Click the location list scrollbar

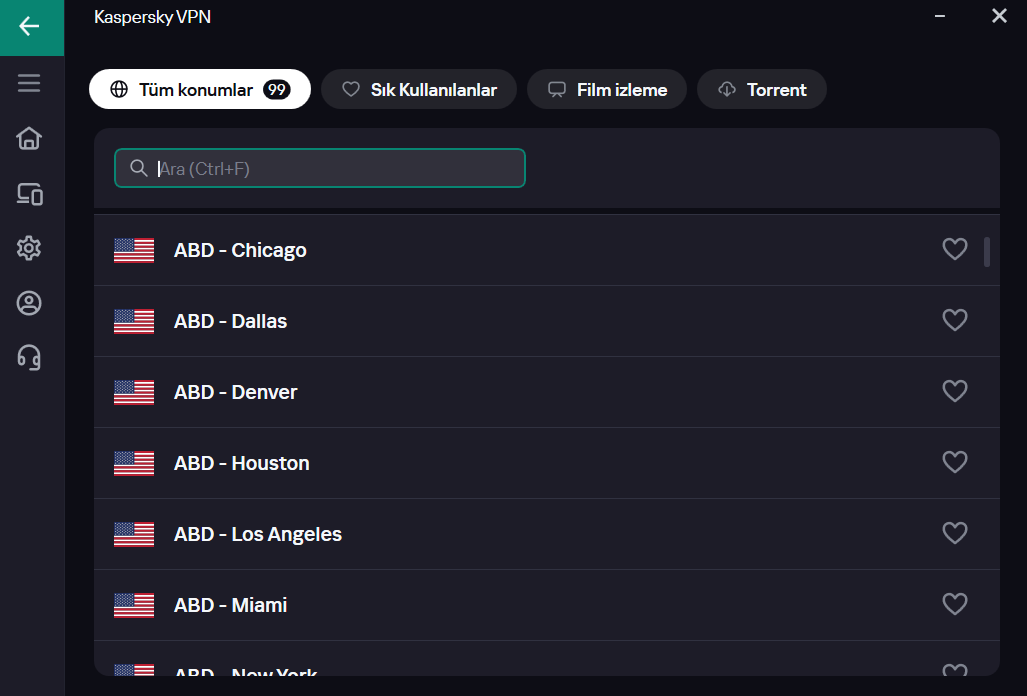tap(987, 252)
